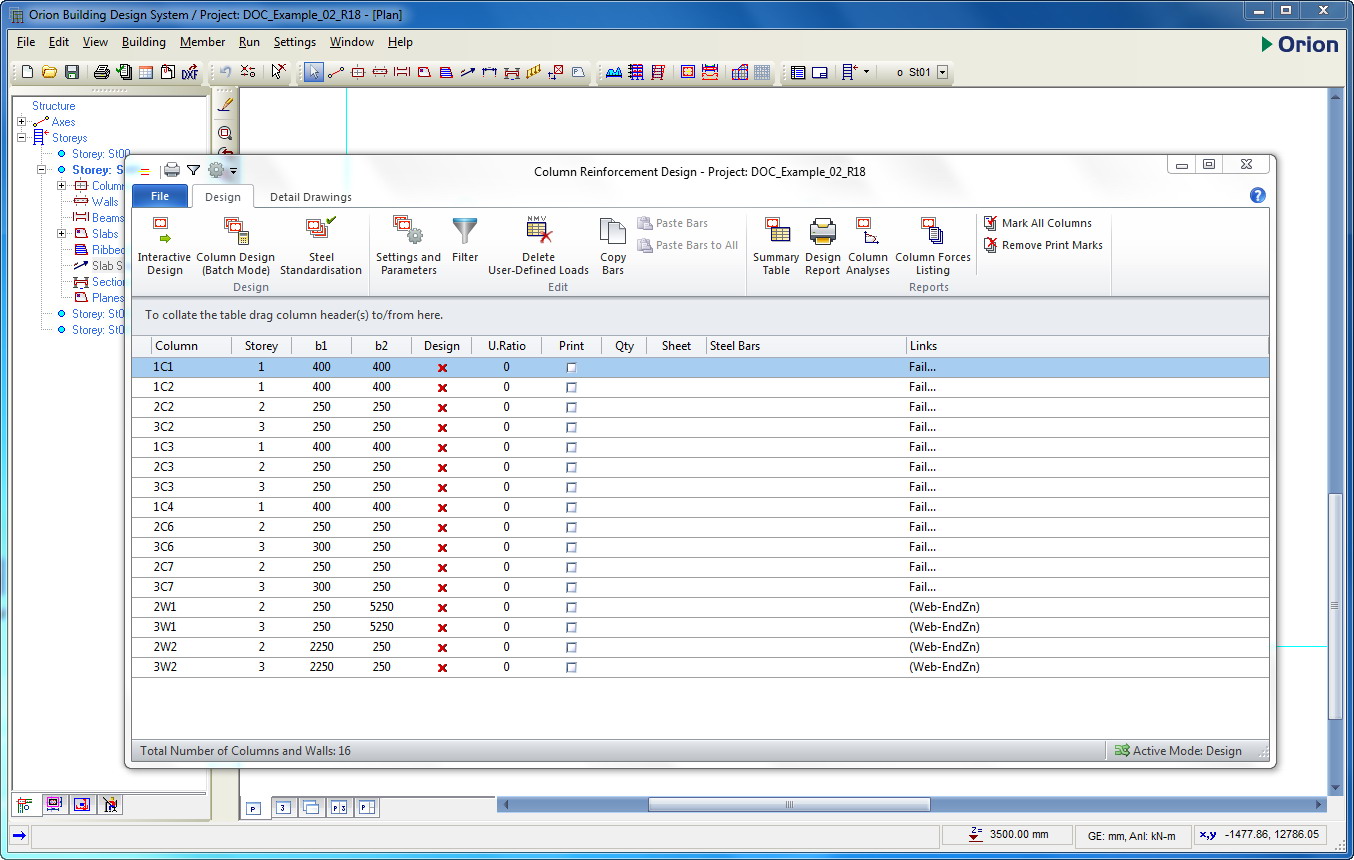The image size is (1354, 860).
Task: Expand the Columns tree node
Action: point(62,186)
